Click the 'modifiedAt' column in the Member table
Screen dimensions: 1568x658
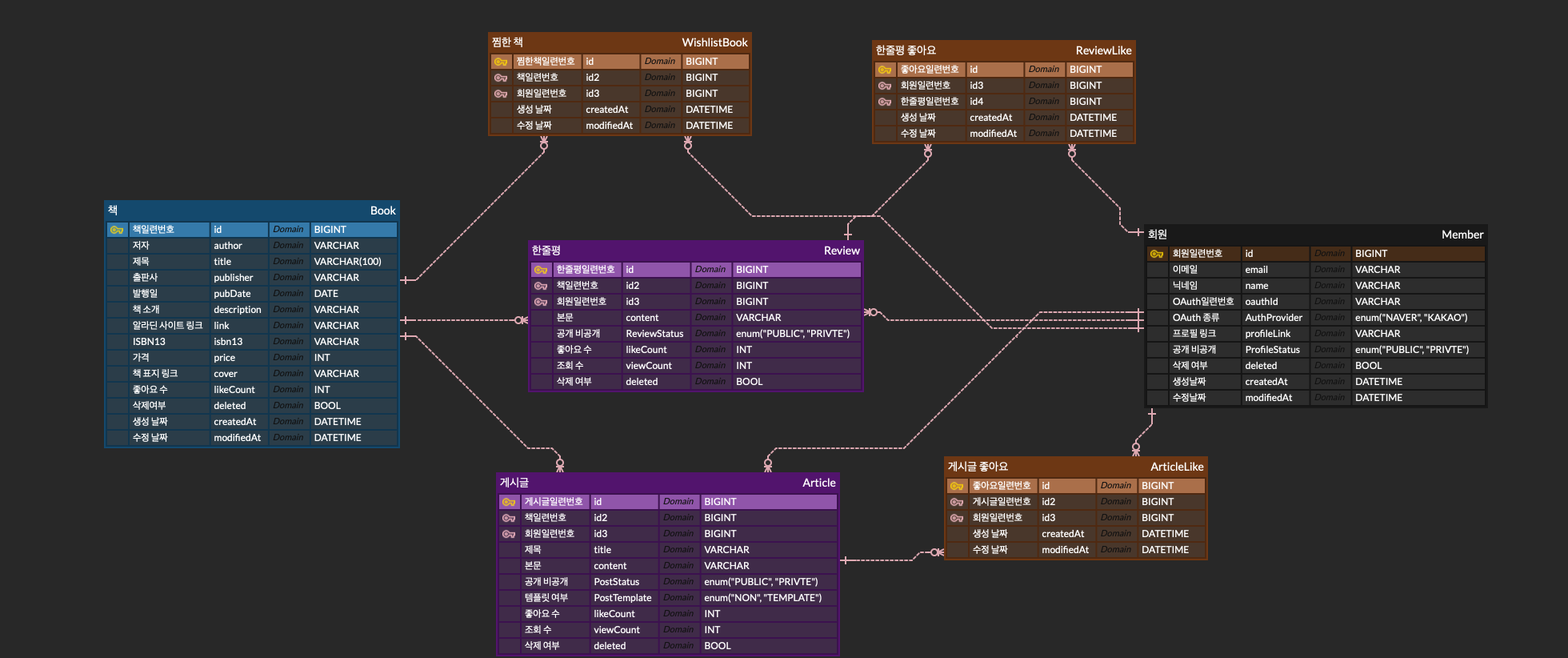coord(1275,398)
